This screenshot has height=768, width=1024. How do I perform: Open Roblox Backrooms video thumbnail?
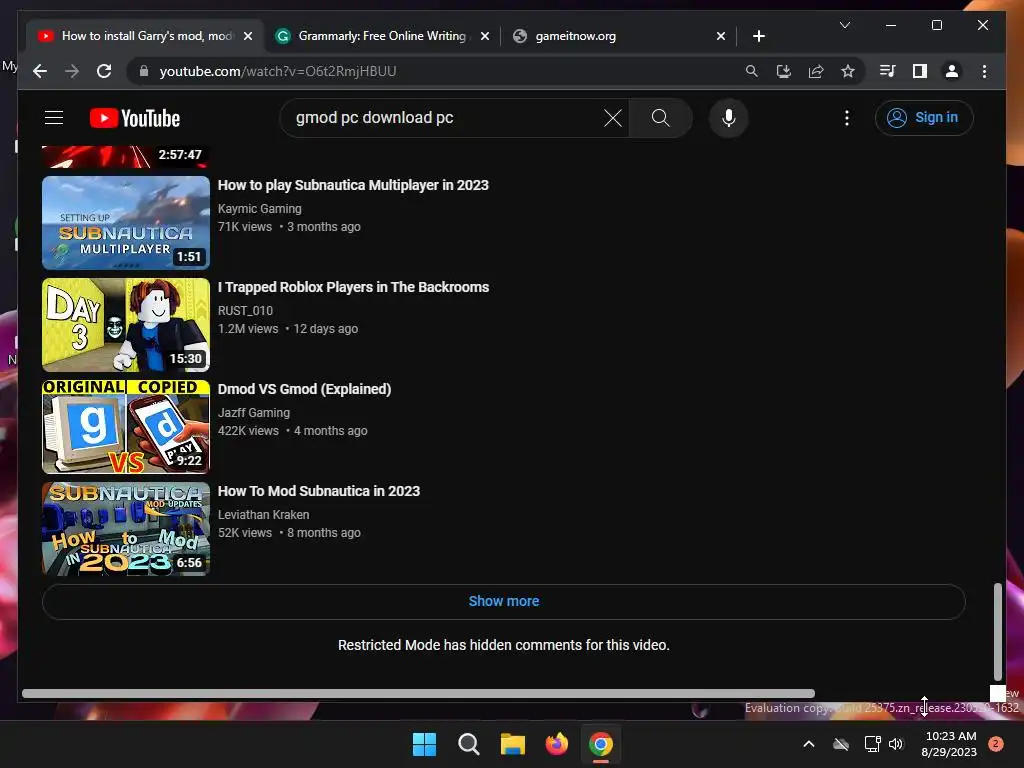coord(125,325)
